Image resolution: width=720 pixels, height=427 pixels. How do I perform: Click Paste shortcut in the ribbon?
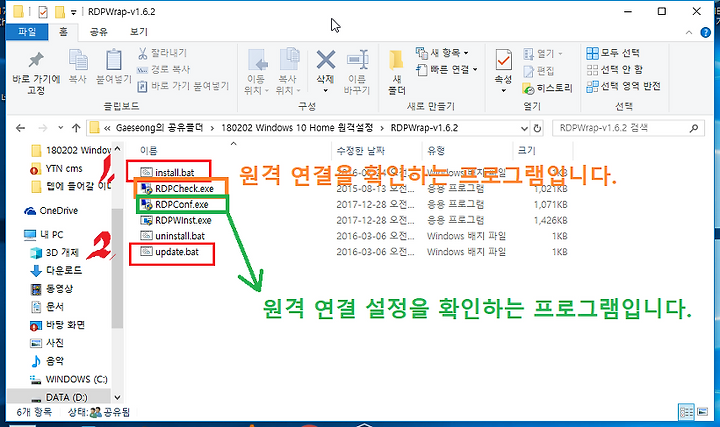click(183, 86)
